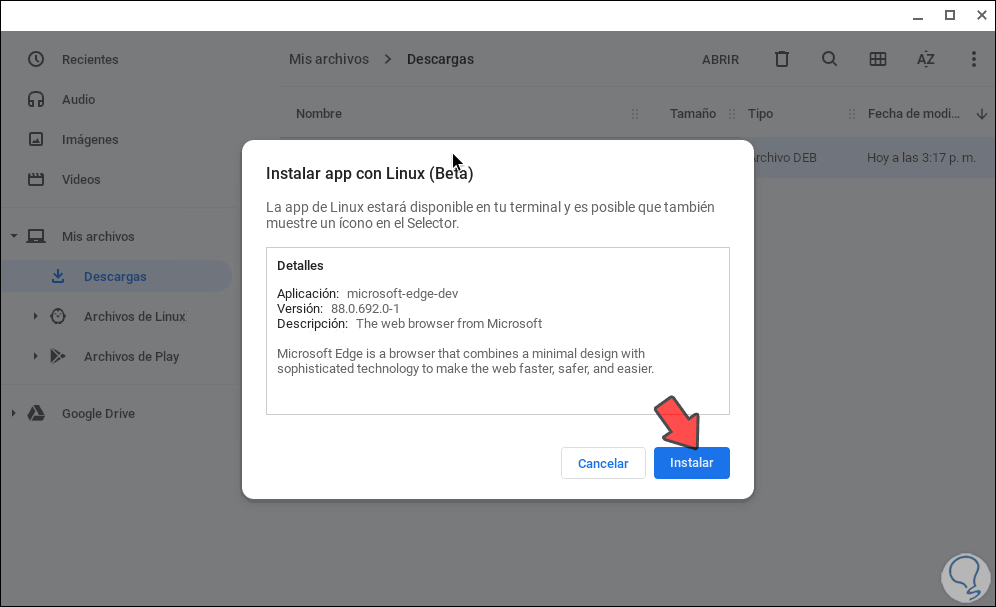Click 'microsoft-edge-dev' application name
The image size is (996, 607).
pos(402,293)
